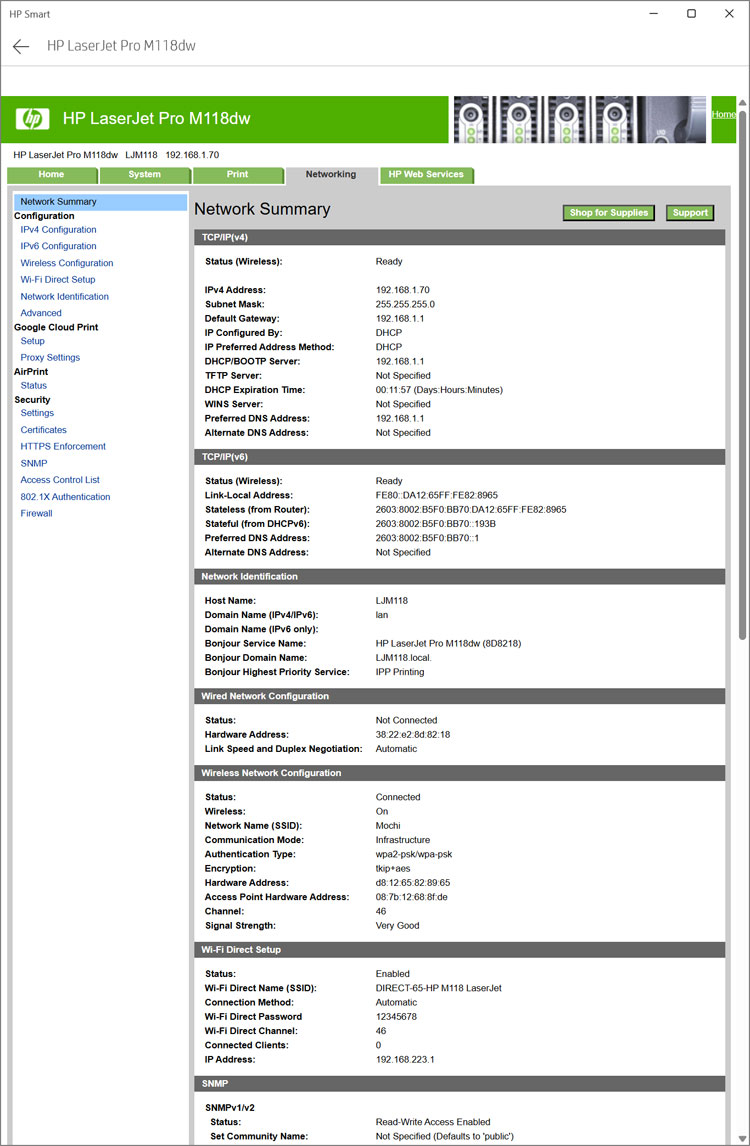Open Certificates page
The height and width of the screenshot is (1146, 750).
tap(43, 430)
